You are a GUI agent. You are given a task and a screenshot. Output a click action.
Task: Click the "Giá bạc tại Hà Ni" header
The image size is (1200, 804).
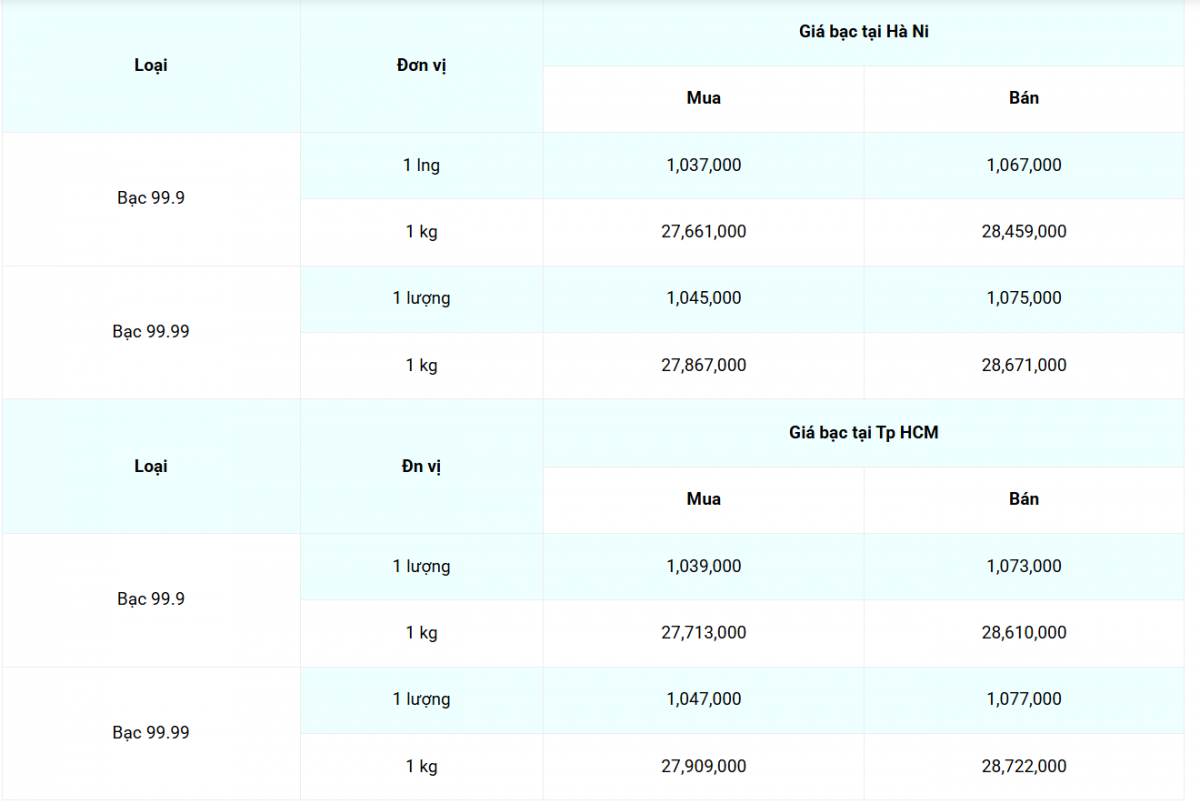click(863, 32)
